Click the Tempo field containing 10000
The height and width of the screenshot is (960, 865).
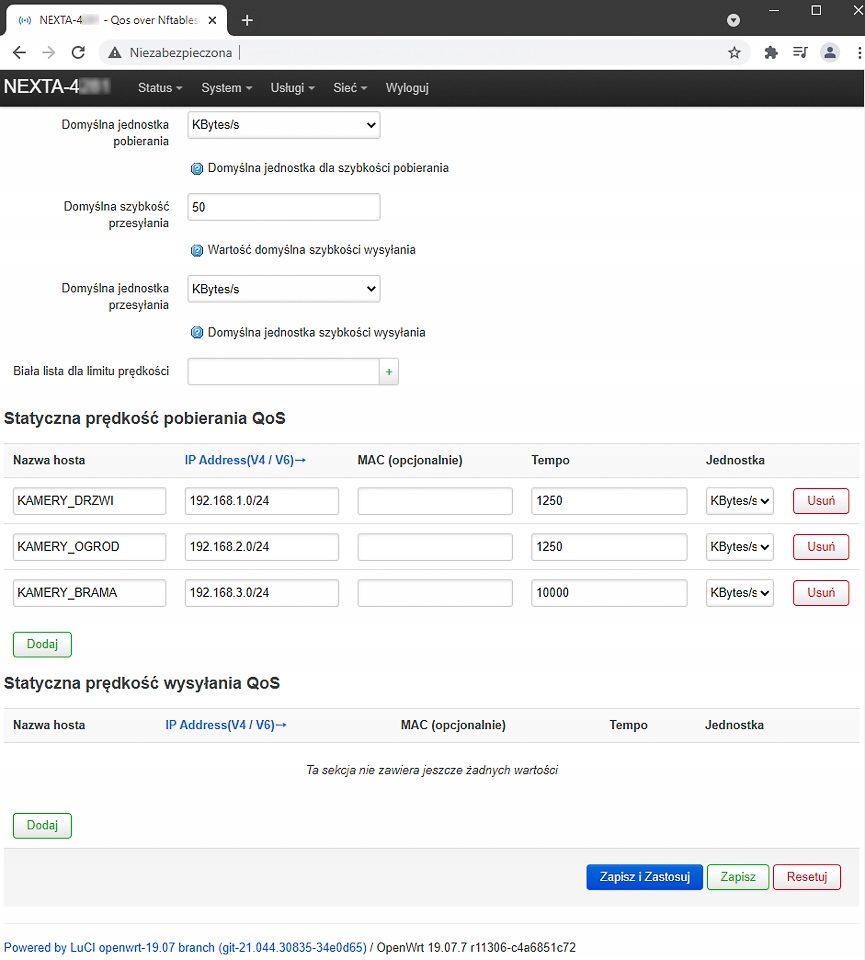point(609,593)
